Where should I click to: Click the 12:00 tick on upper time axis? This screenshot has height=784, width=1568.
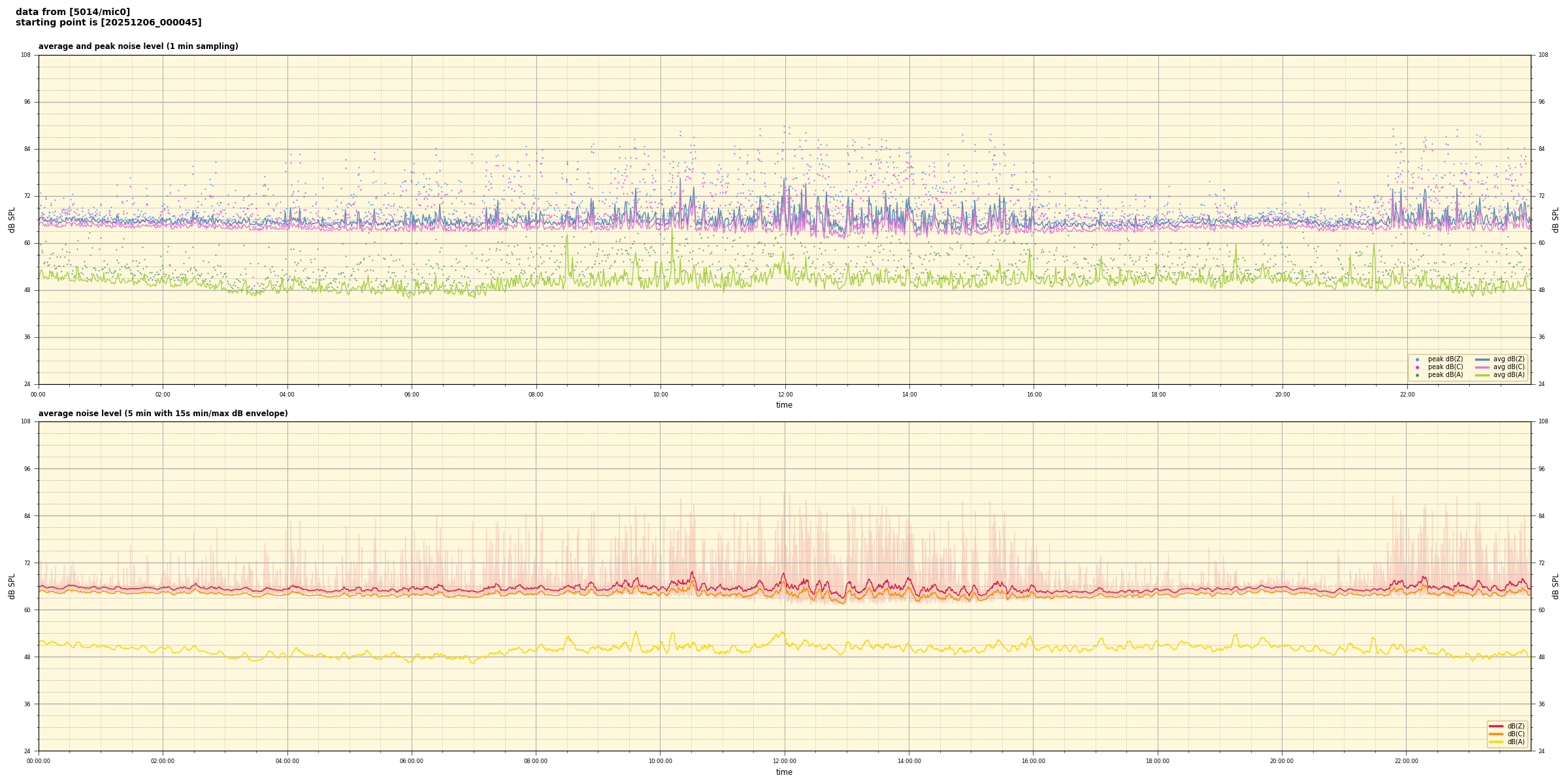pyautogui.click(x=785, y=395)
